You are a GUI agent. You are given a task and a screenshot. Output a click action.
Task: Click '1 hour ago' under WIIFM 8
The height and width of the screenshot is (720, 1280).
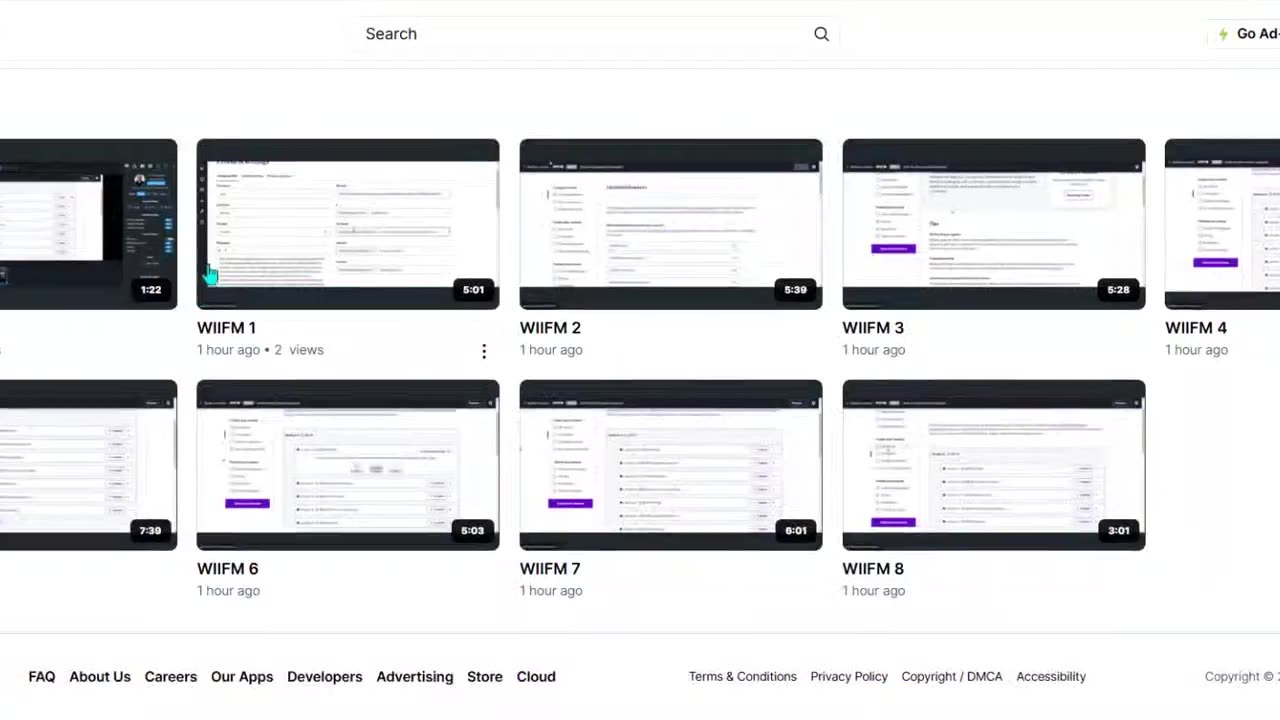(874, 591)
